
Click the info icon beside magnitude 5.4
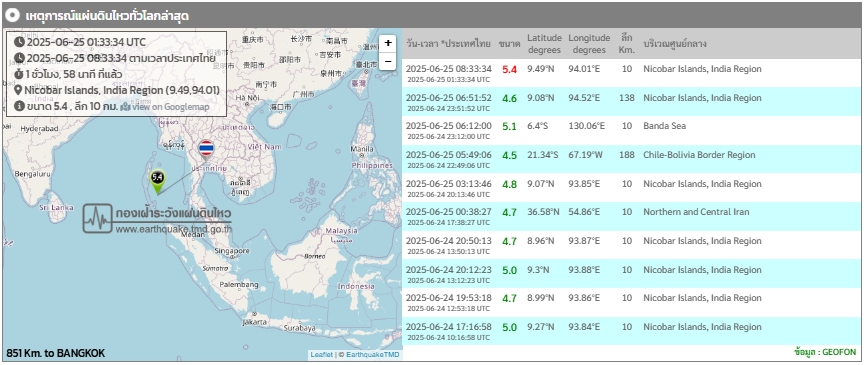[19, 106]
